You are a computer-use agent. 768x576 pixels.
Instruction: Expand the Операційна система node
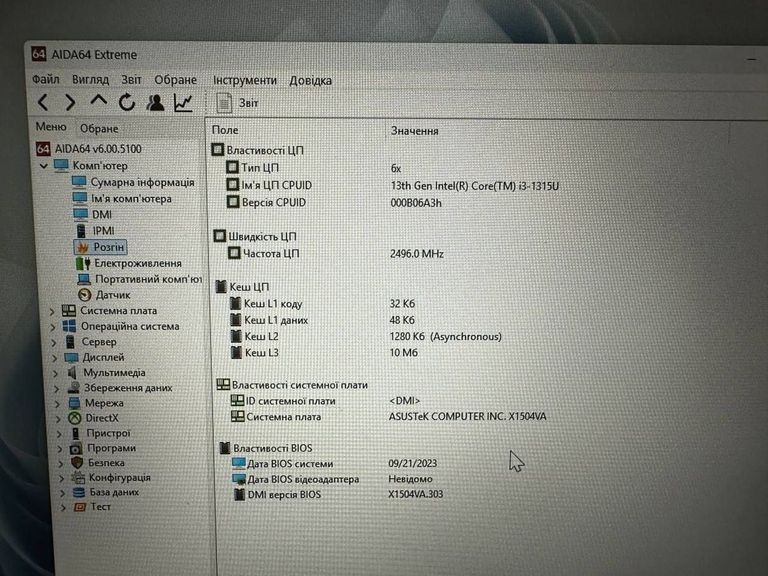point(53,327)
